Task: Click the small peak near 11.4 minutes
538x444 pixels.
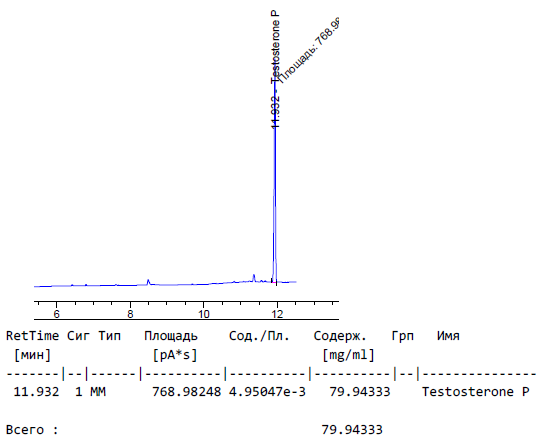Action: [254, 278]
